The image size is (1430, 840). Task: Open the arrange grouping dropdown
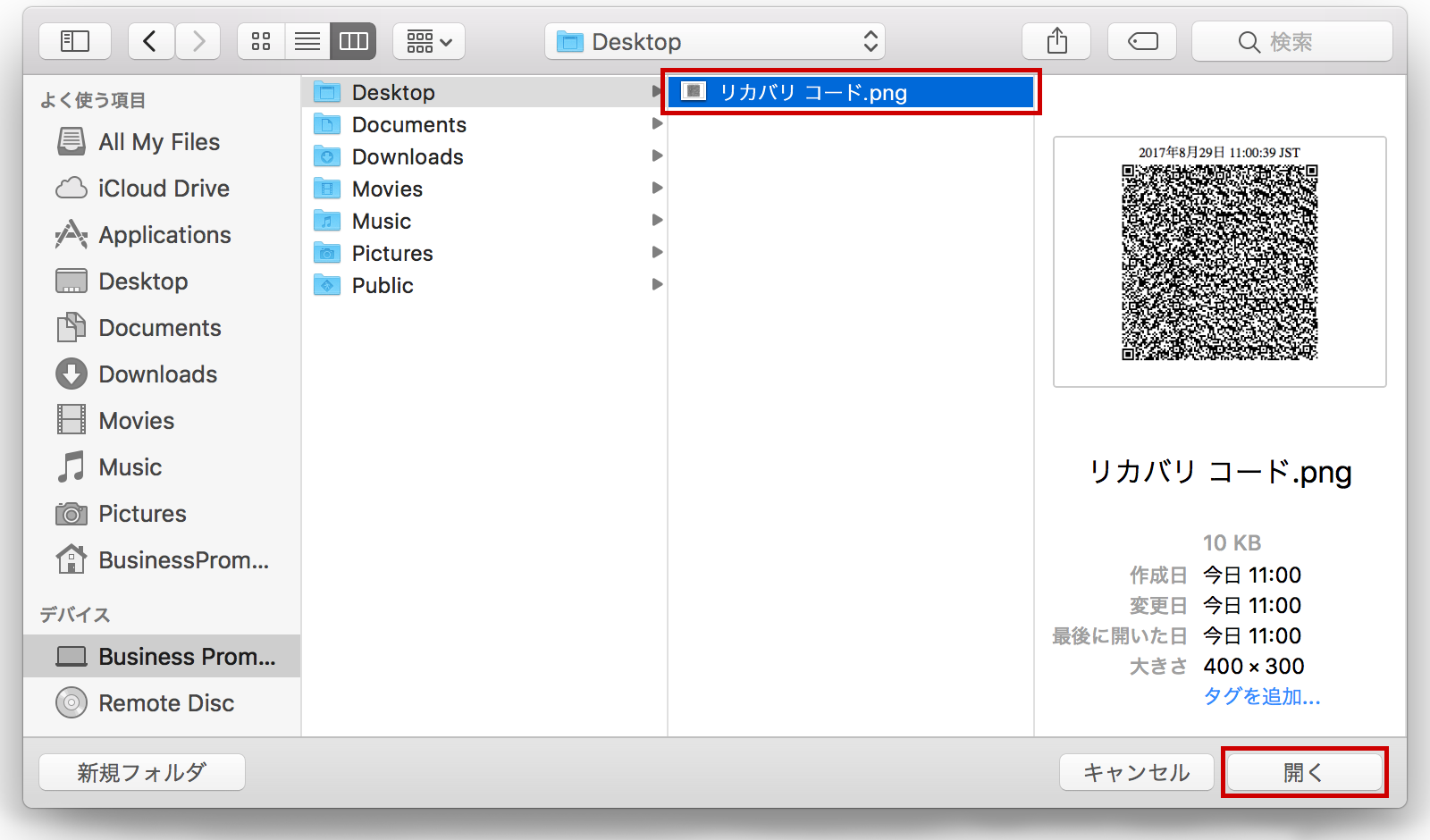[429, 41]
